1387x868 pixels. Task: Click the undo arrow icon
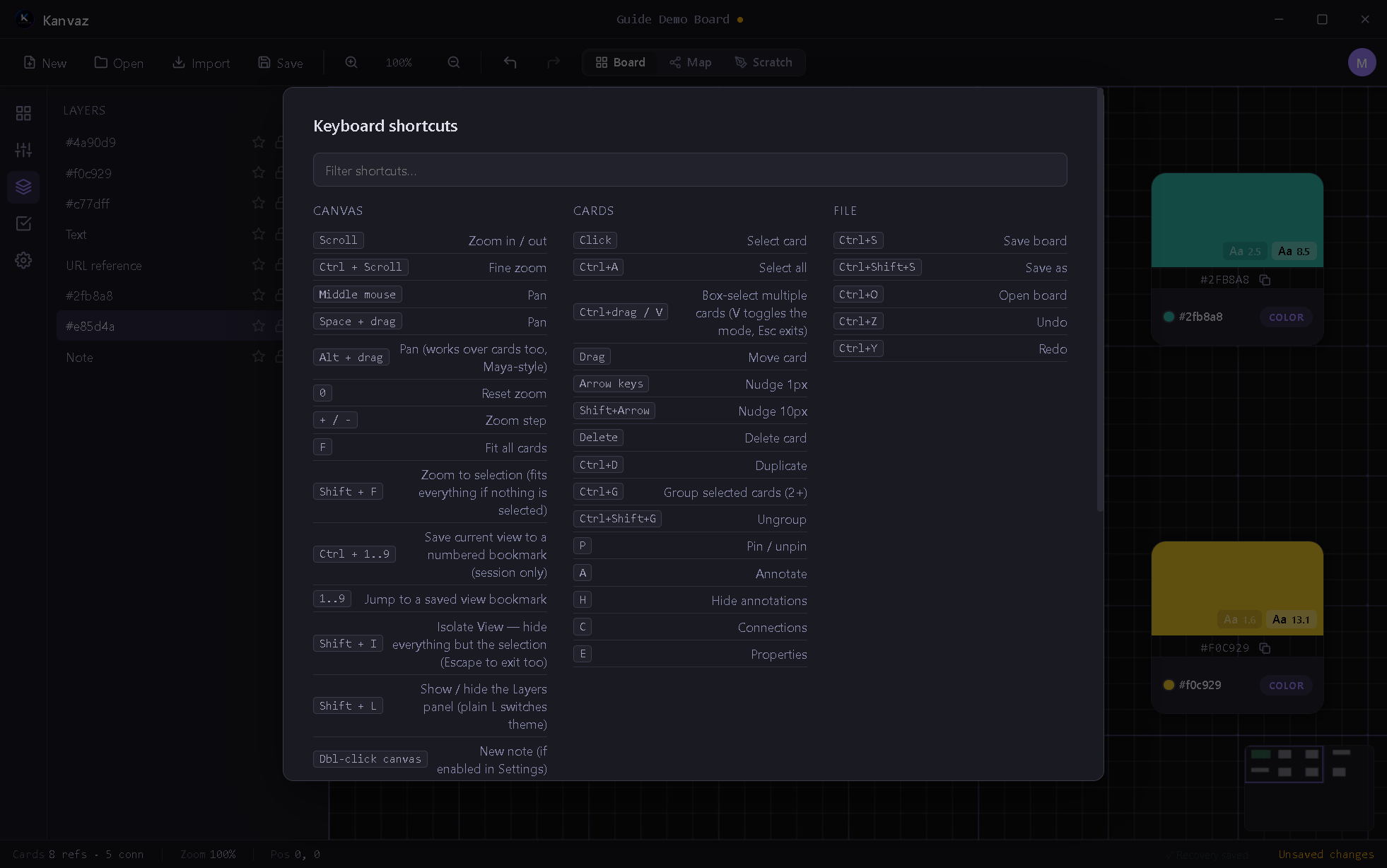coord(510,62)
